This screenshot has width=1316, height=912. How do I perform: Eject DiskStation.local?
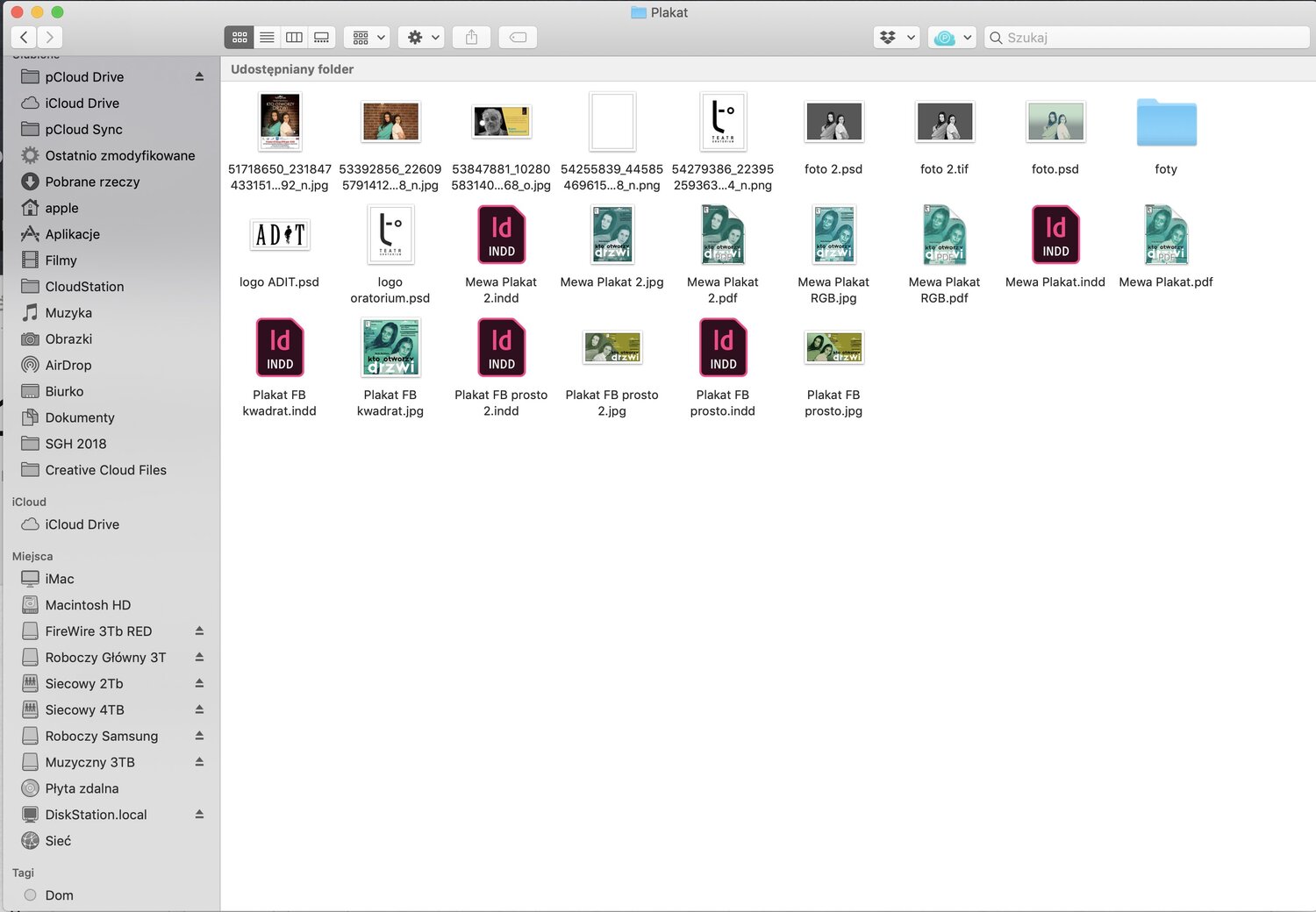[x=199, y=816]
